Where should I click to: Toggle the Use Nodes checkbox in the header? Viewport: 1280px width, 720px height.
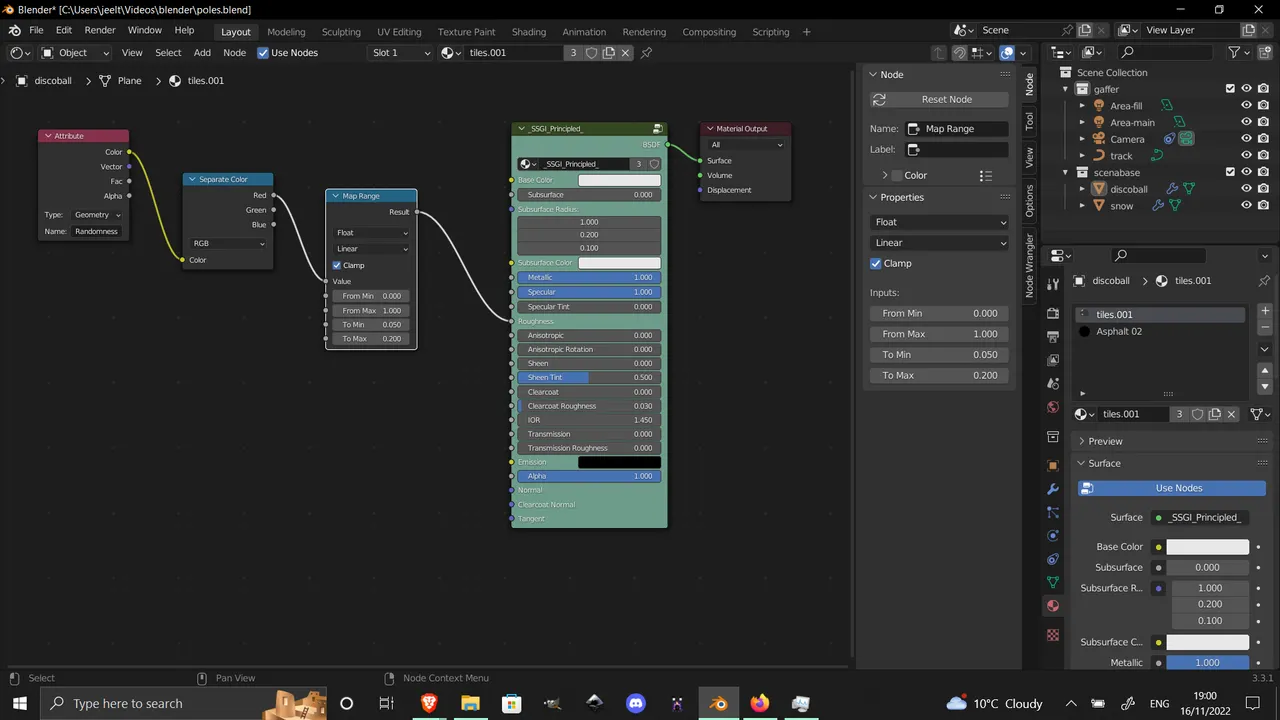263,53
